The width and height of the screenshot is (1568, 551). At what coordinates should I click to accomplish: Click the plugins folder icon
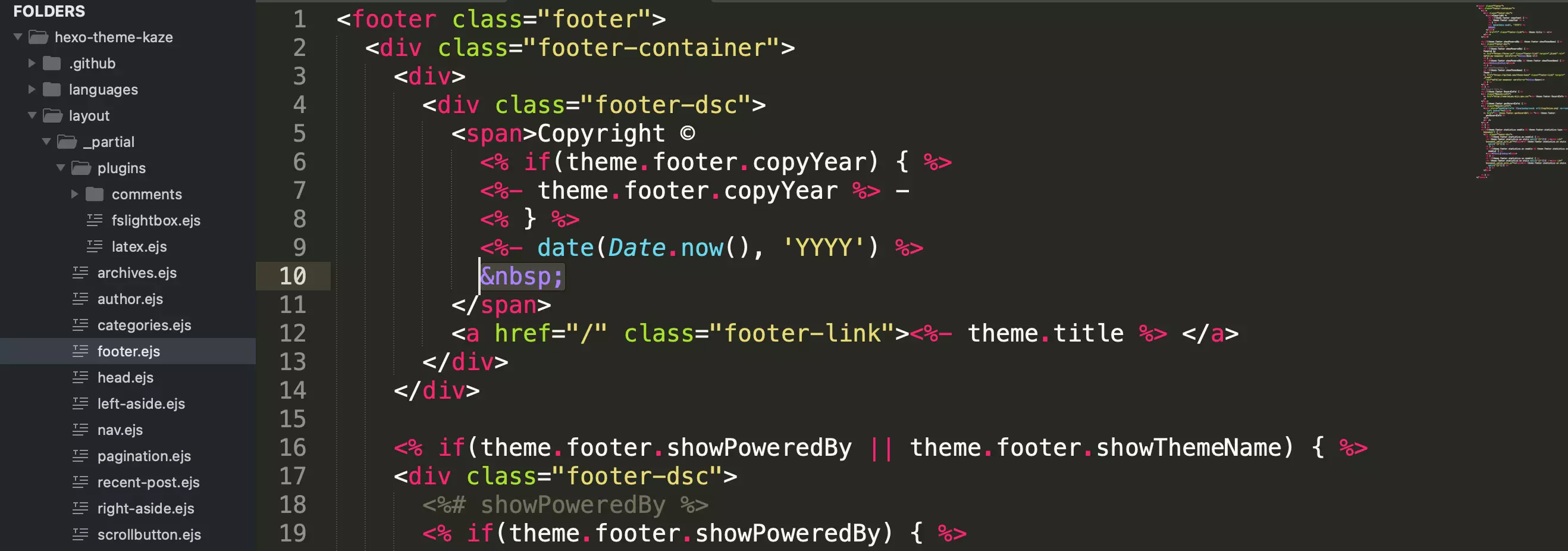click(81, 168)
